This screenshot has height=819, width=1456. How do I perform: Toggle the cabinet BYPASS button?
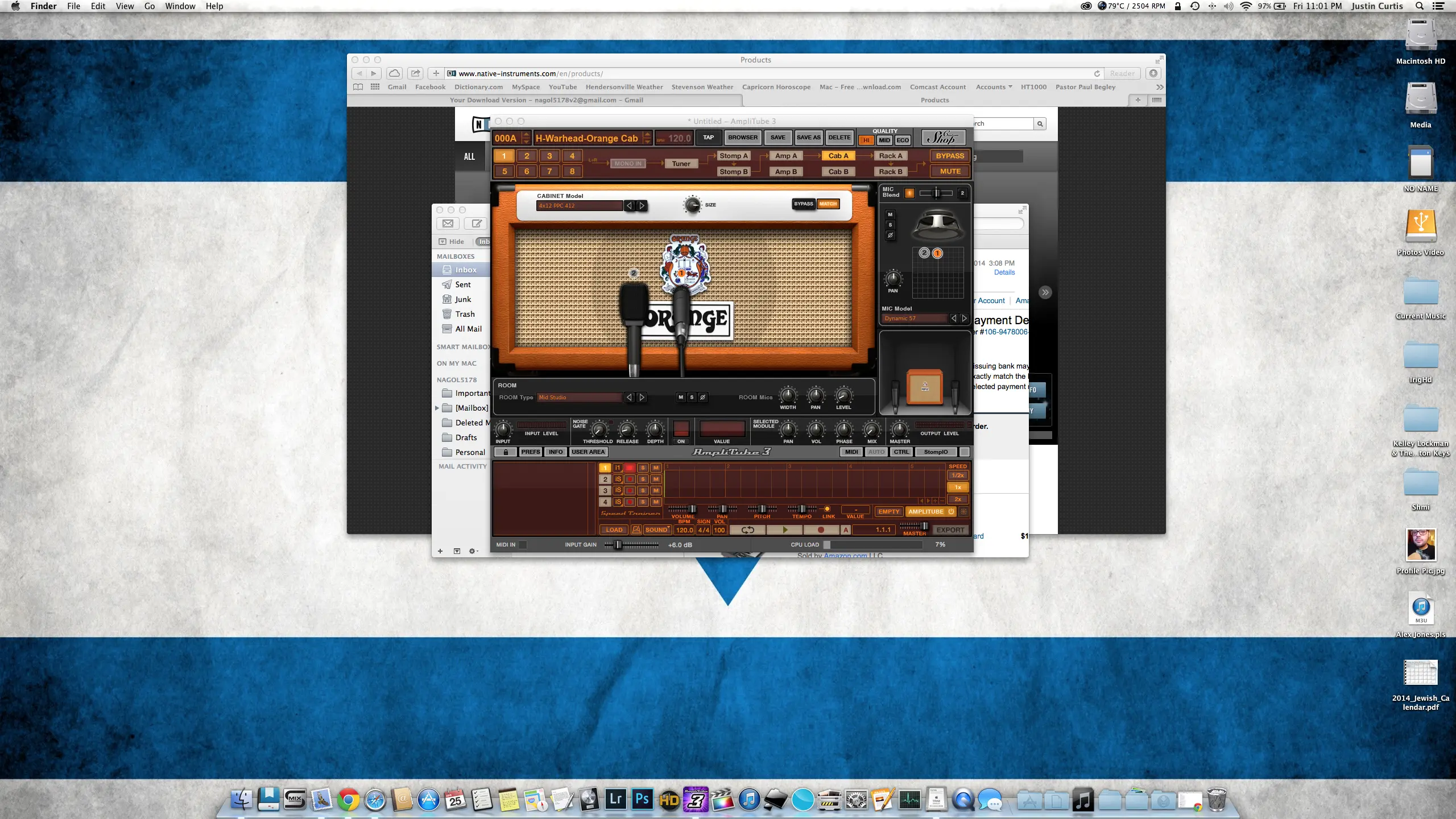[x=804, y=204]
